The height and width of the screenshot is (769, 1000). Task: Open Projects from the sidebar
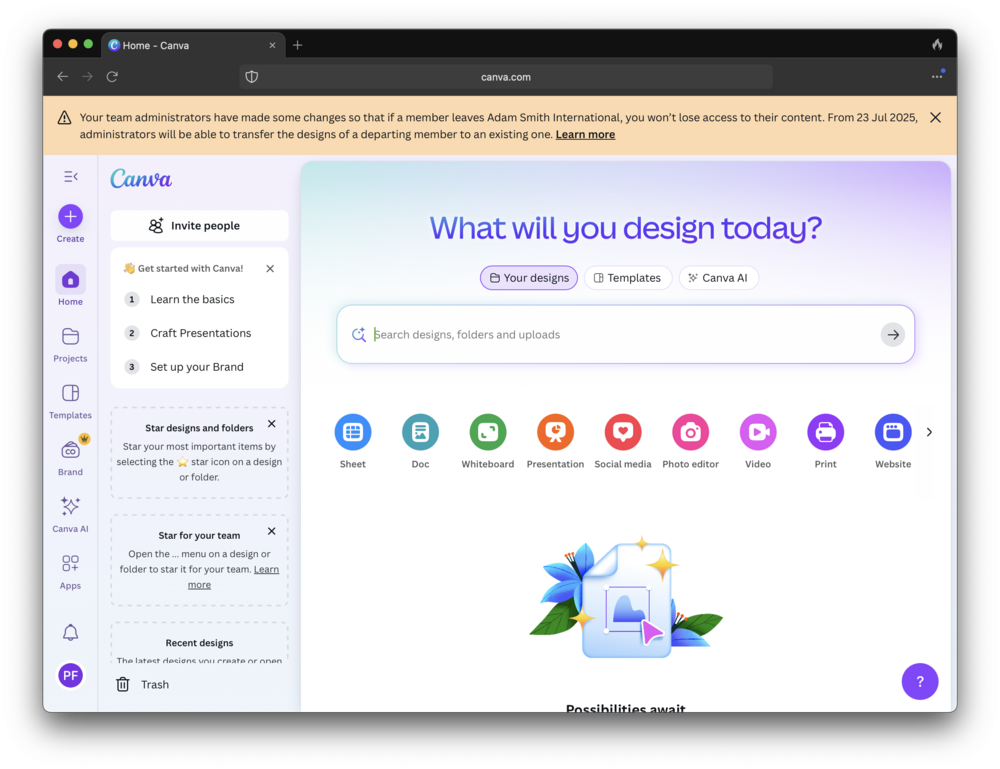[70, 337]
